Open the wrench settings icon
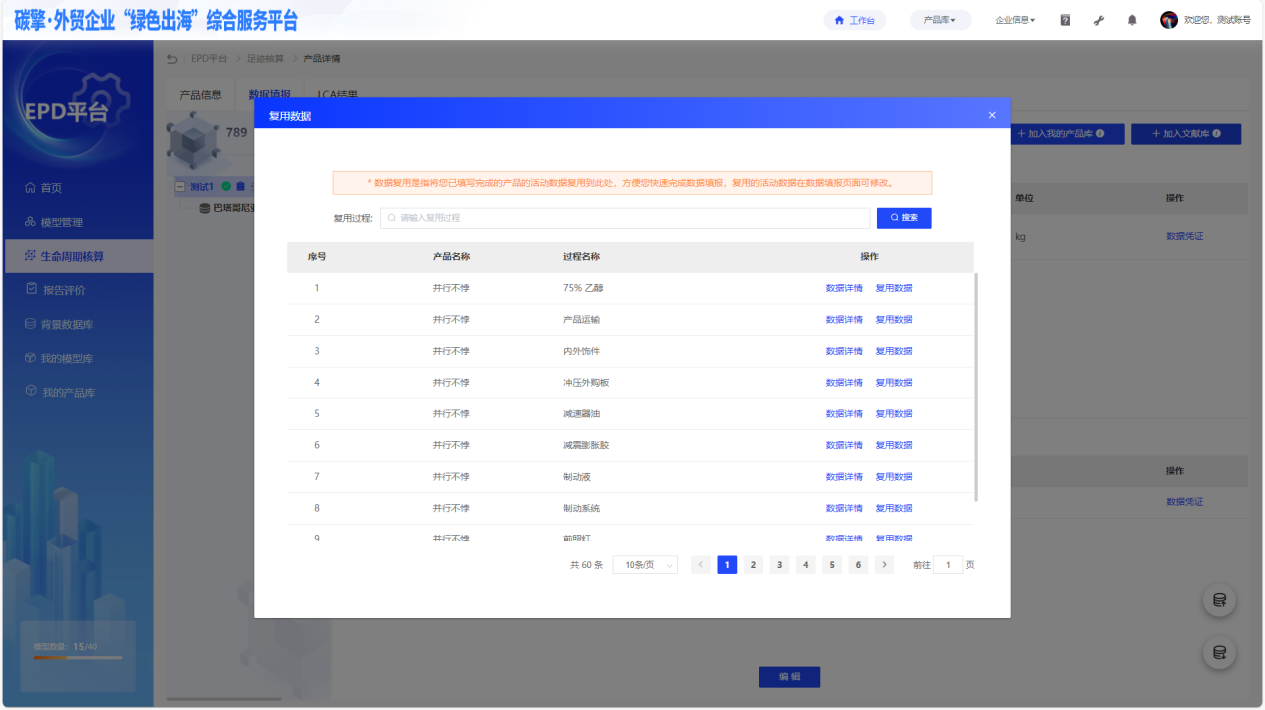 [1099, 20]
